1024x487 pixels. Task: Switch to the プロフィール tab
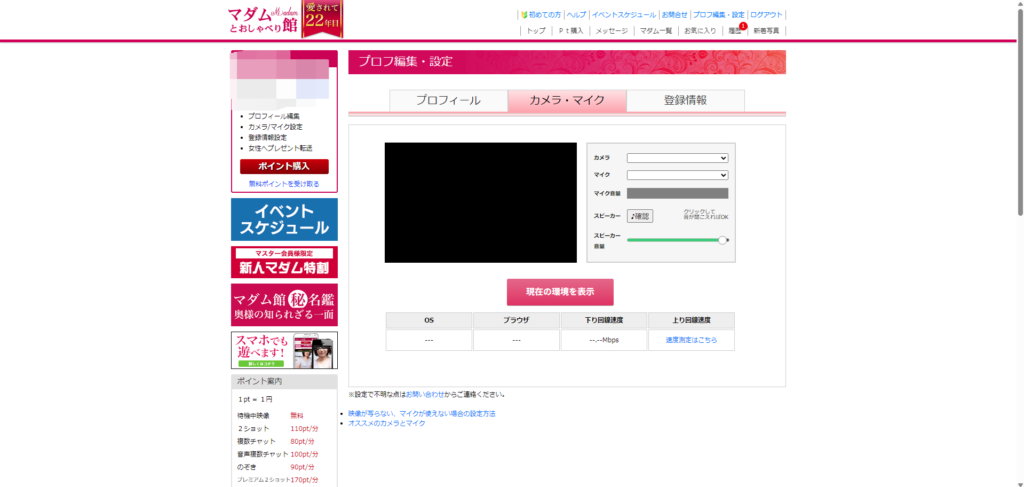pos(449,101)
